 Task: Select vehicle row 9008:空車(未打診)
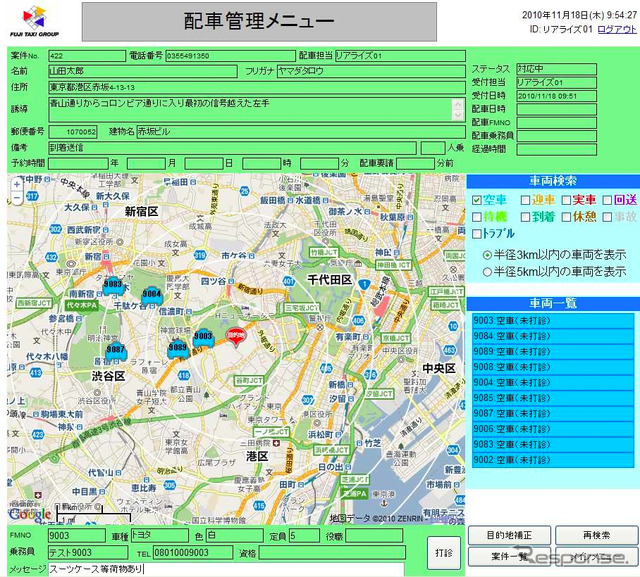553,367
